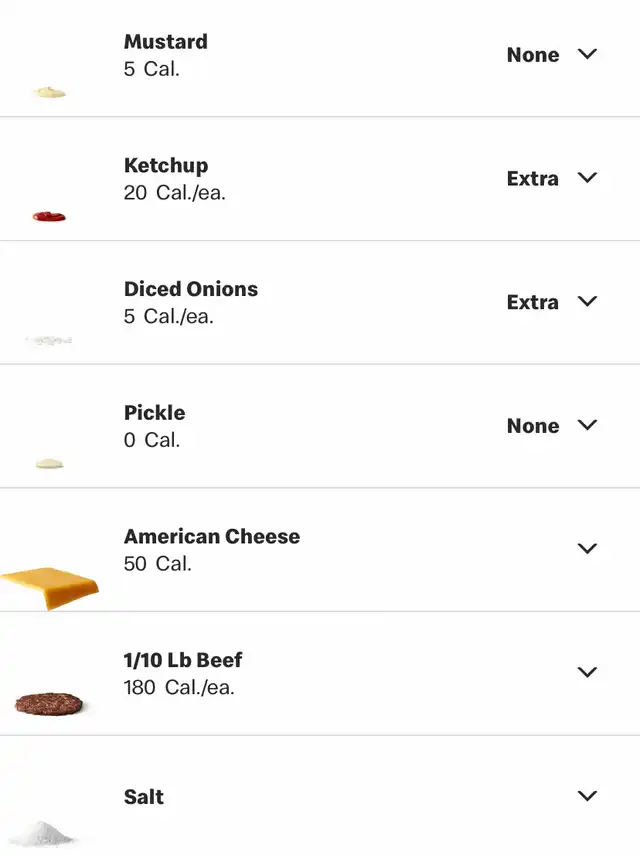Expand the Ketchup quantity chevron

click(x=587, y=178)
